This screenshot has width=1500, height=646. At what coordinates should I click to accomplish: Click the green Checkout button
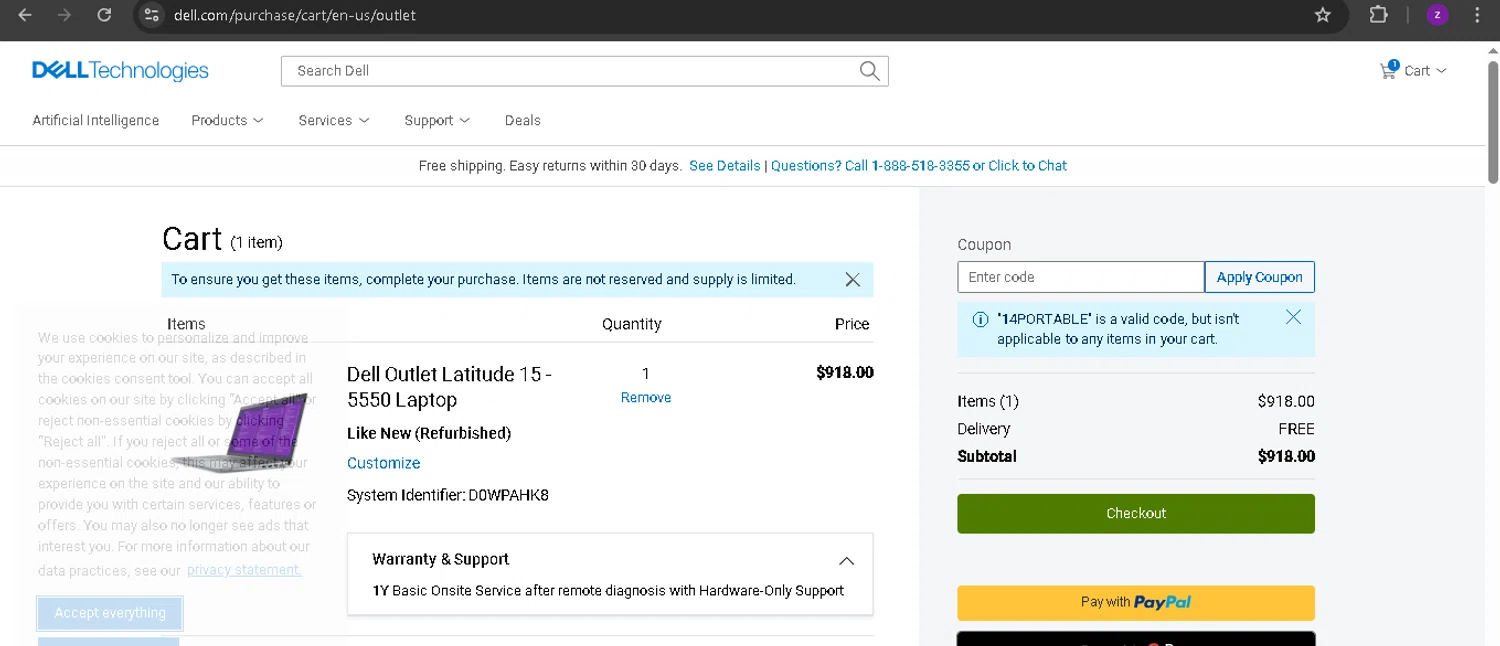point(1136,513)
